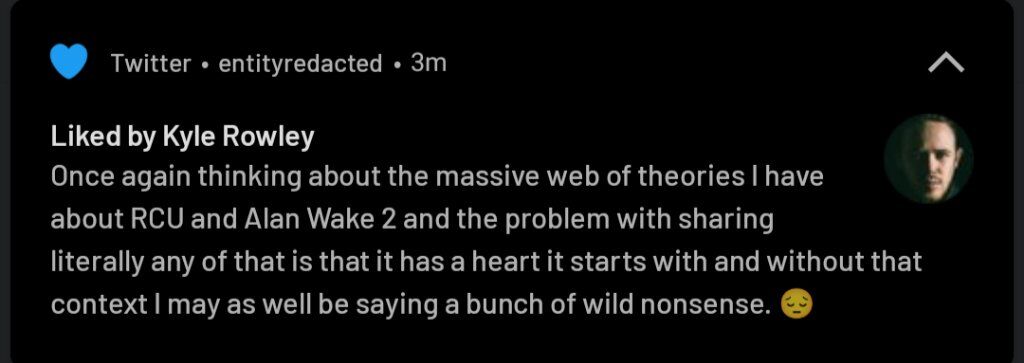Tap the line starting 'context I may as well'
The image size is (1024, 363).
tap(411, 305)
